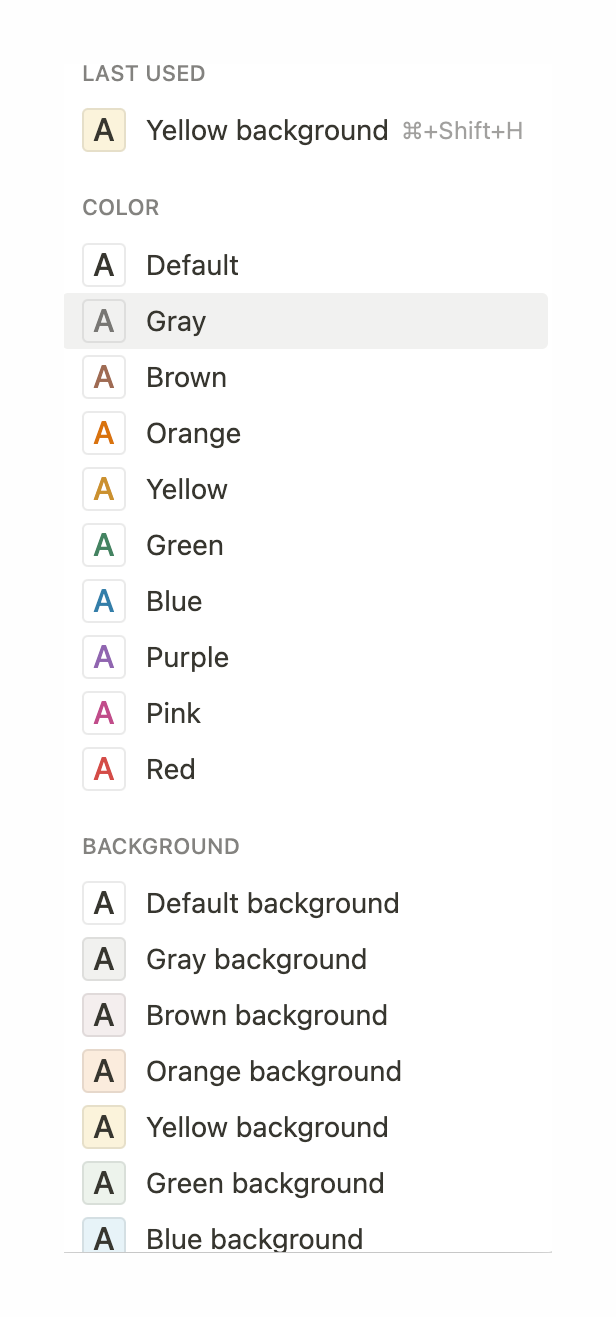Select the orange "A" letter icon
This screenshot has height=1317, width=616.
pos(103,433)
